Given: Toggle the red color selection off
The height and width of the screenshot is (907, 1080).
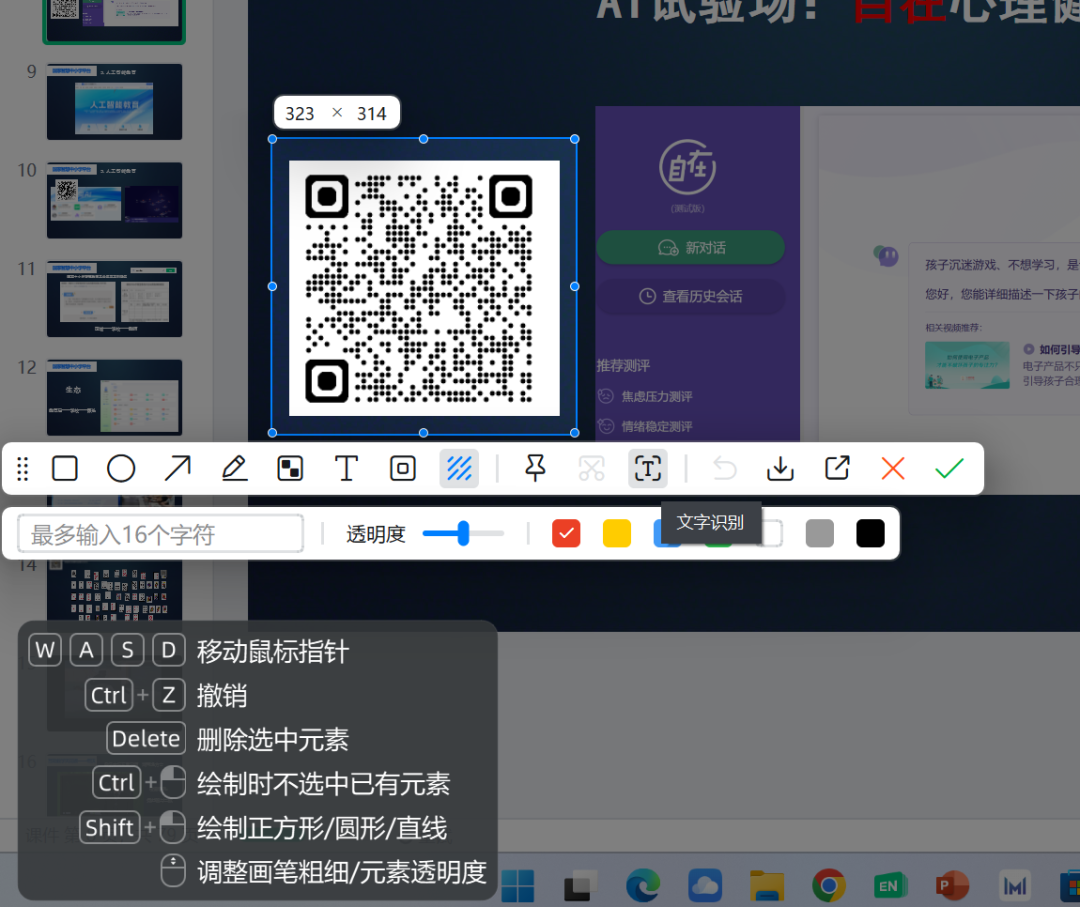Looking at the screenshot, I should click(x=566, y=533).
